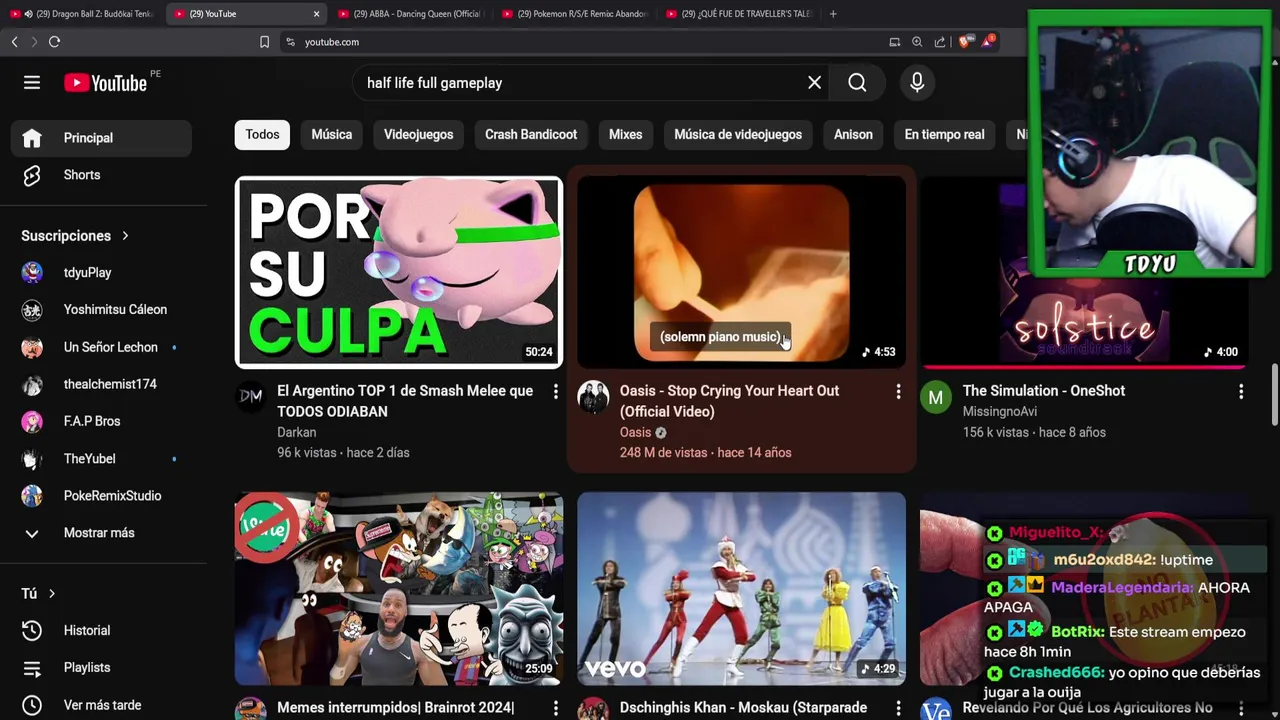Open Oasis Stop Crying thumbnail
The height and width of the screenshot is (720, 1280).
741,273
